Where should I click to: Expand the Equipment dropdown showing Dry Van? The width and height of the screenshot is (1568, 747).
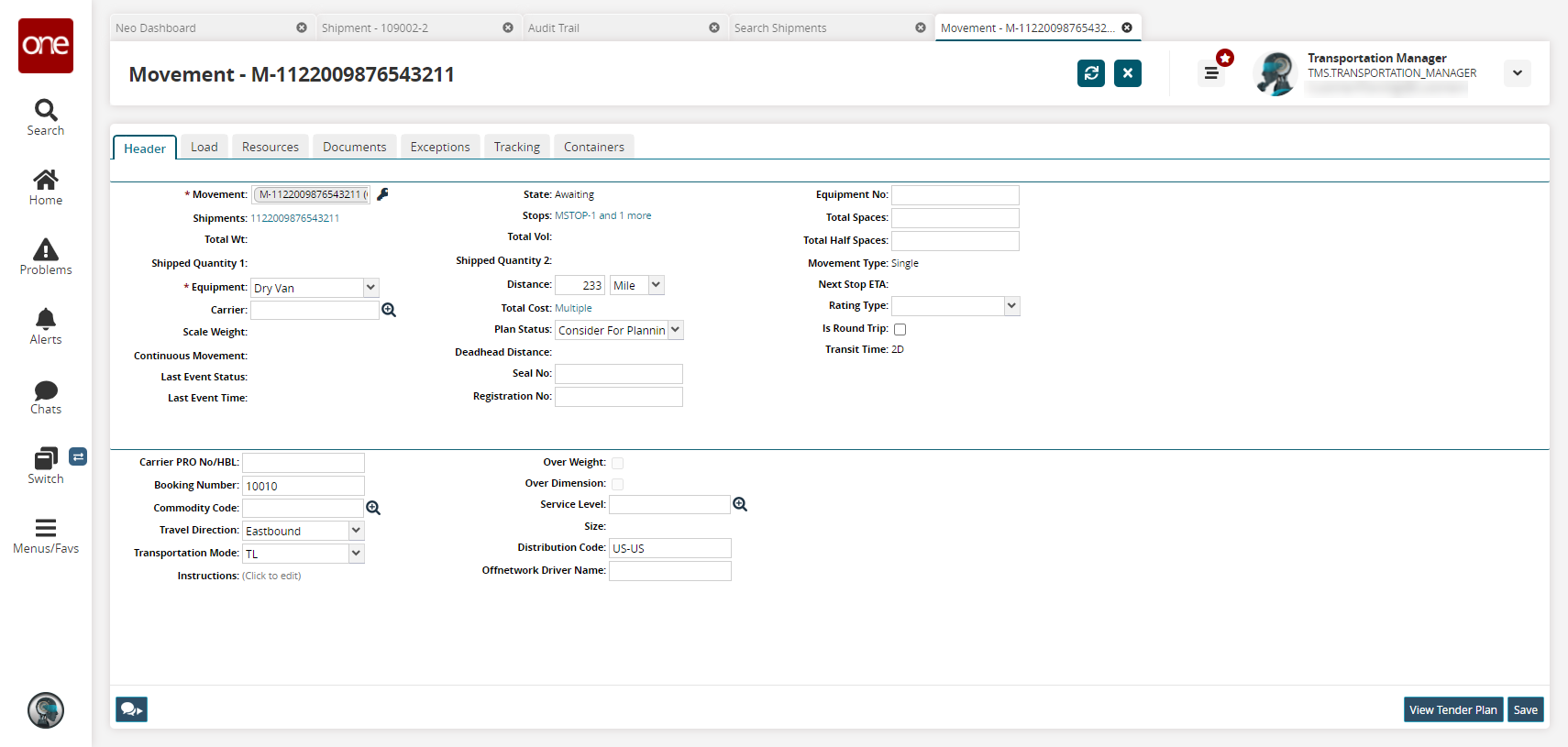370,288
